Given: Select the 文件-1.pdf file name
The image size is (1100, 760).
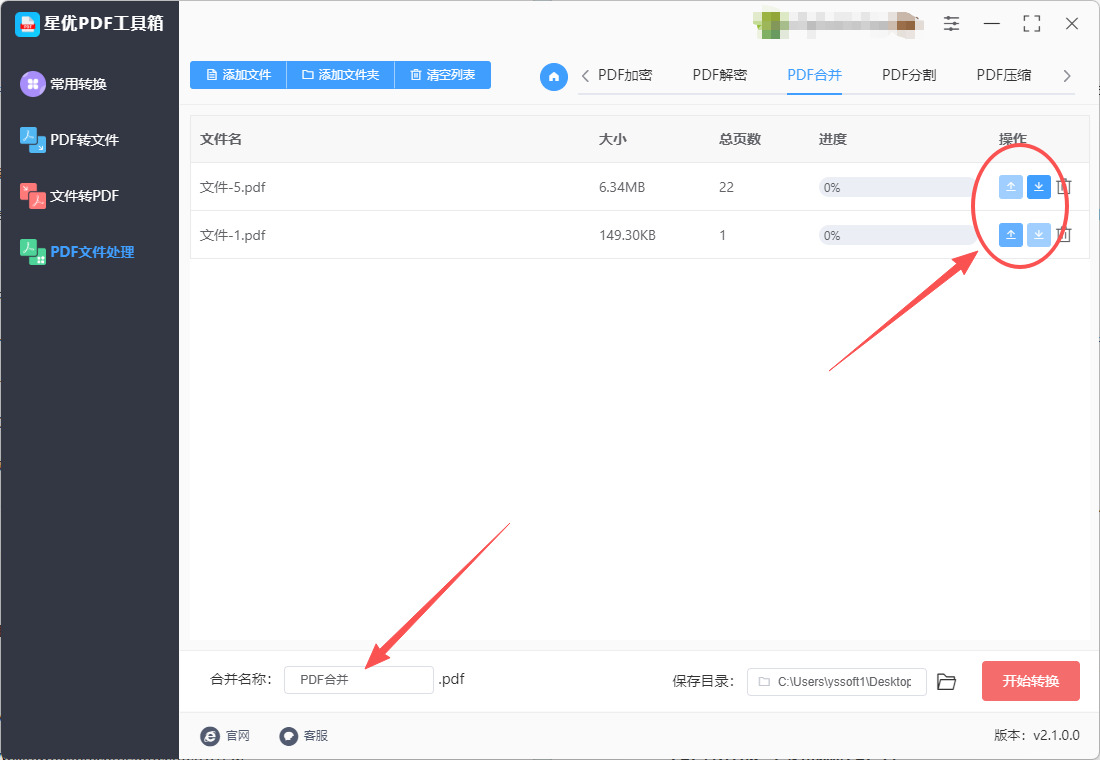Looking at the screenshot, I should click(233, 235).
